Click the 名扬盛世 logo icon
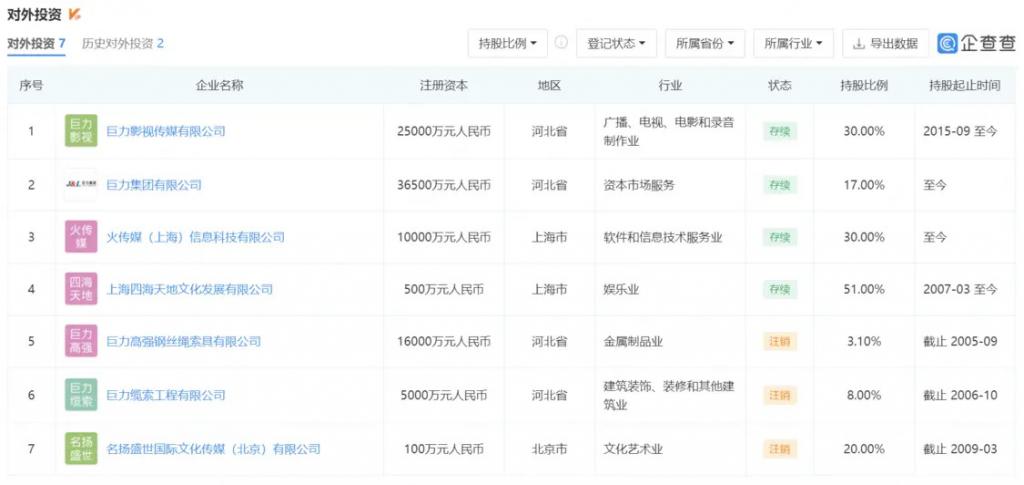Image resolution: width=1024 pixels, height=485 pixels. pos(81,448)
